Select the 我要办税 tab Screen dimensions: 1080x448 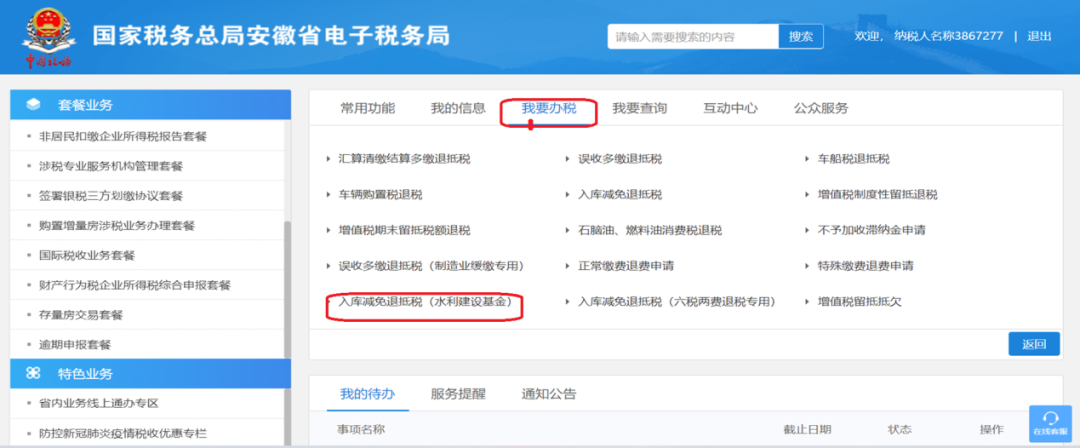point(549,108)
